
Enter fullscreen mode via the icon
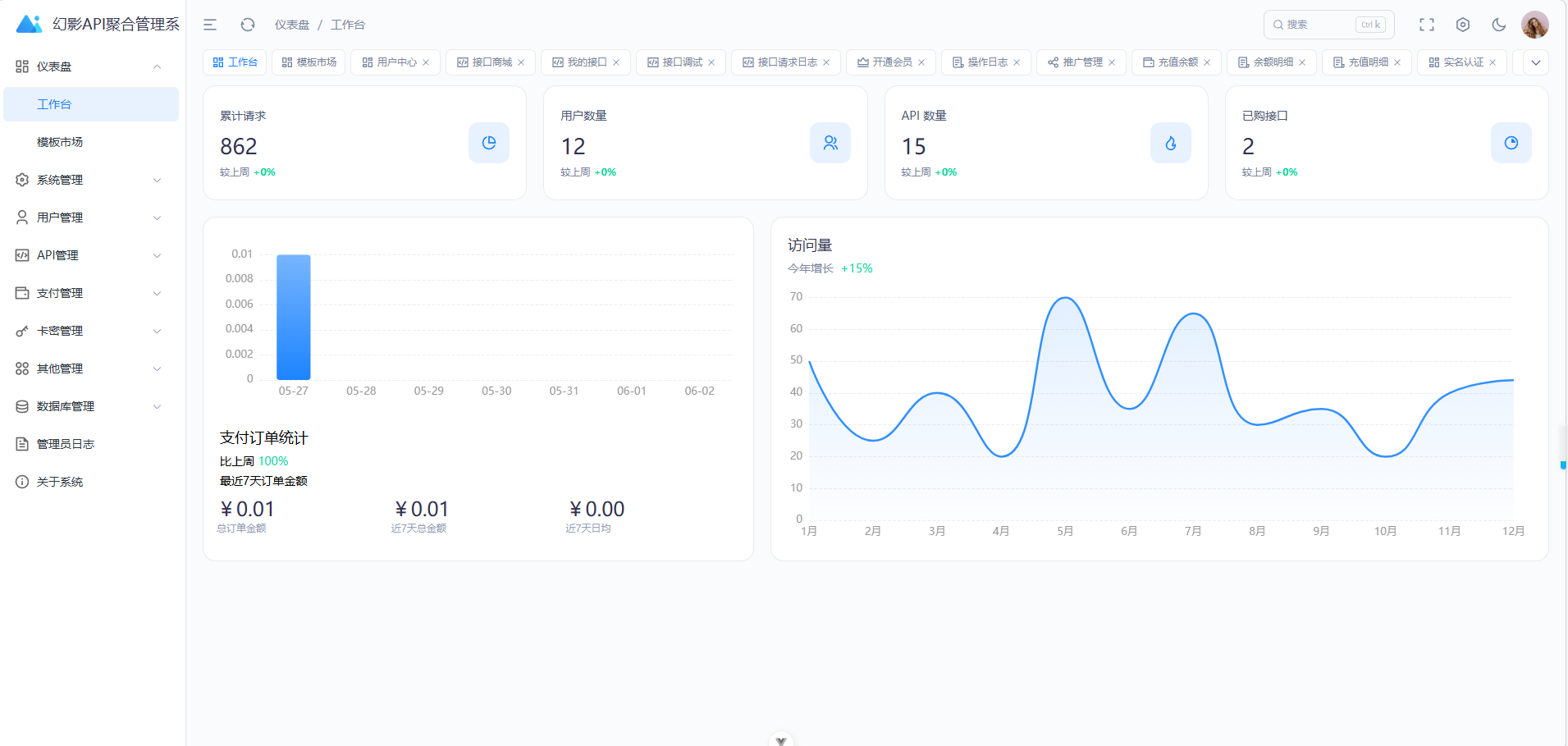1427,25
